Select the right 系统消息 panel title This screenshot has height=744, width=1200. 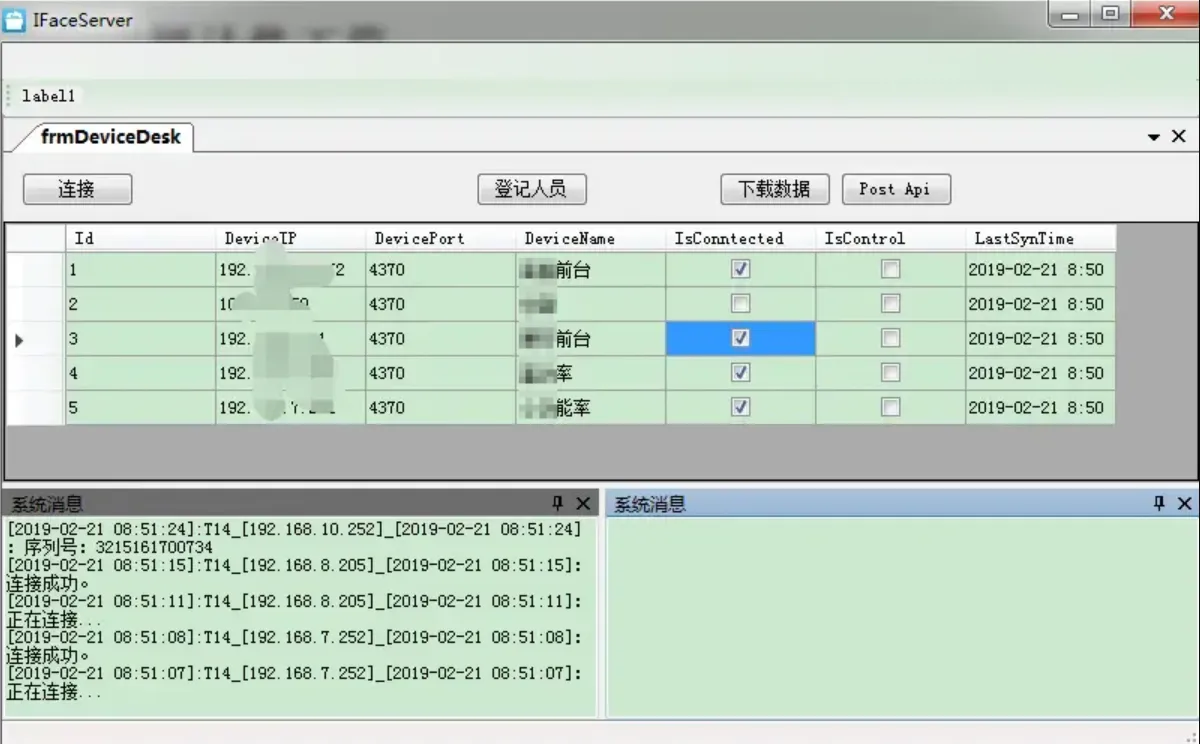(x=651, y=504)
